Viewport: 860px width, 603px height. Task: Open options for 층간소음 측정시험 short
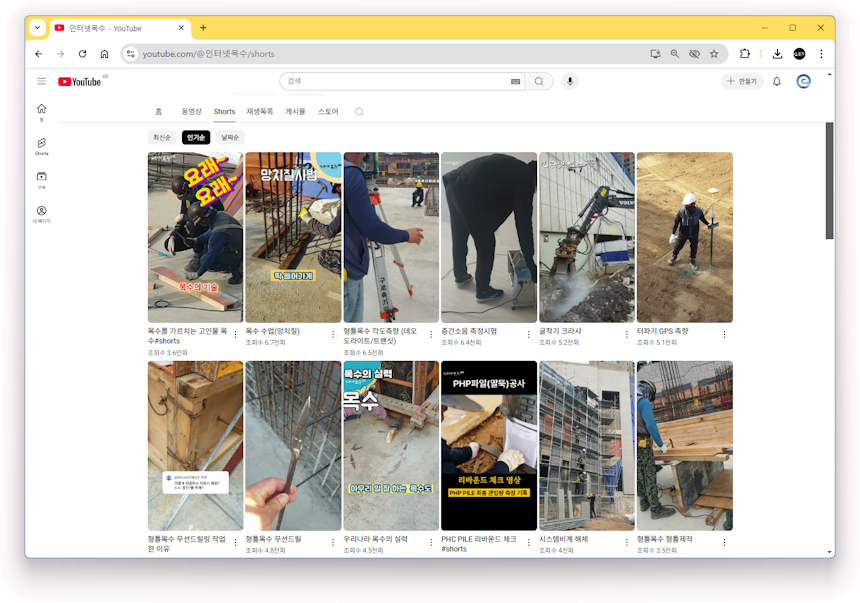point(528,334)
